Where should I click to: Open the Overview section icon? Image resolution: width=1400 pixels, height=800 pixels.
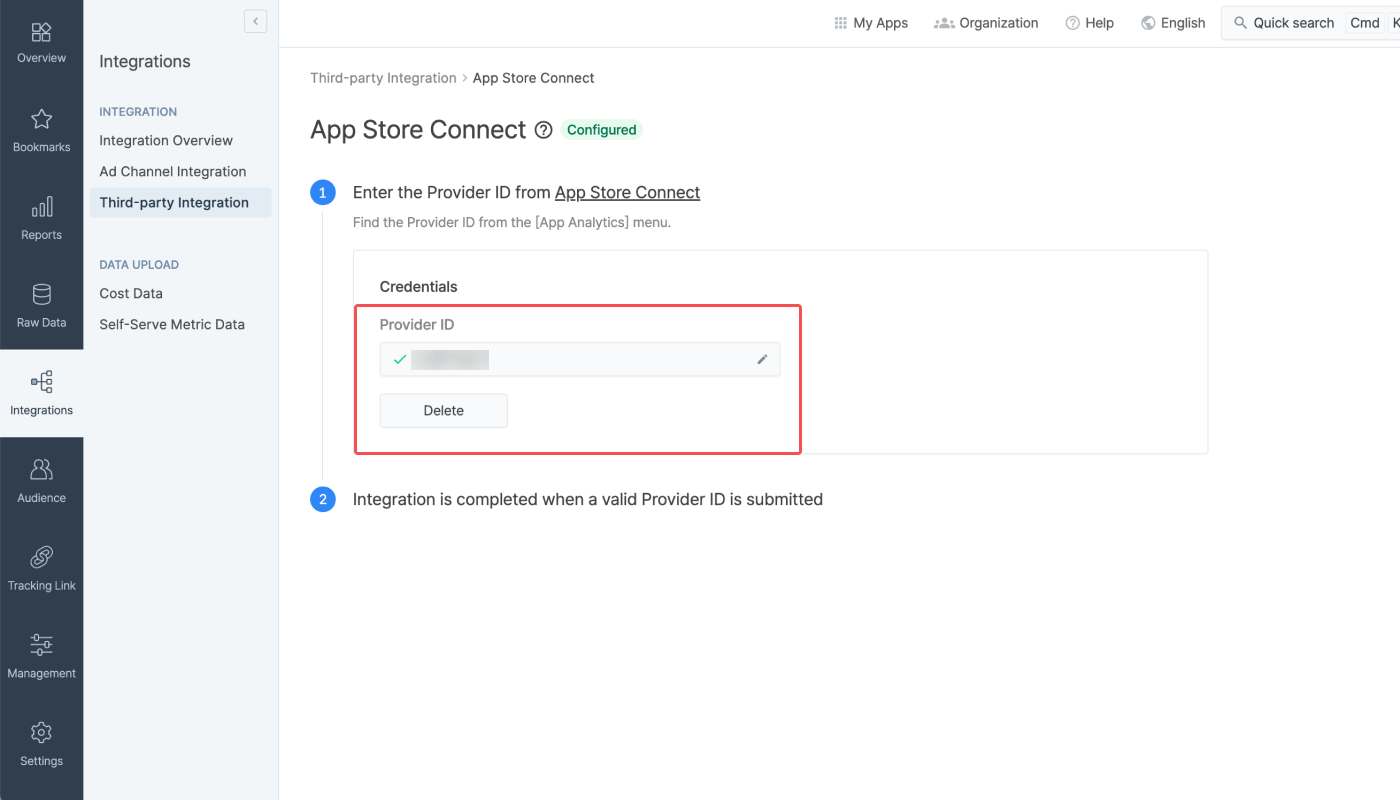pos(41,32)
